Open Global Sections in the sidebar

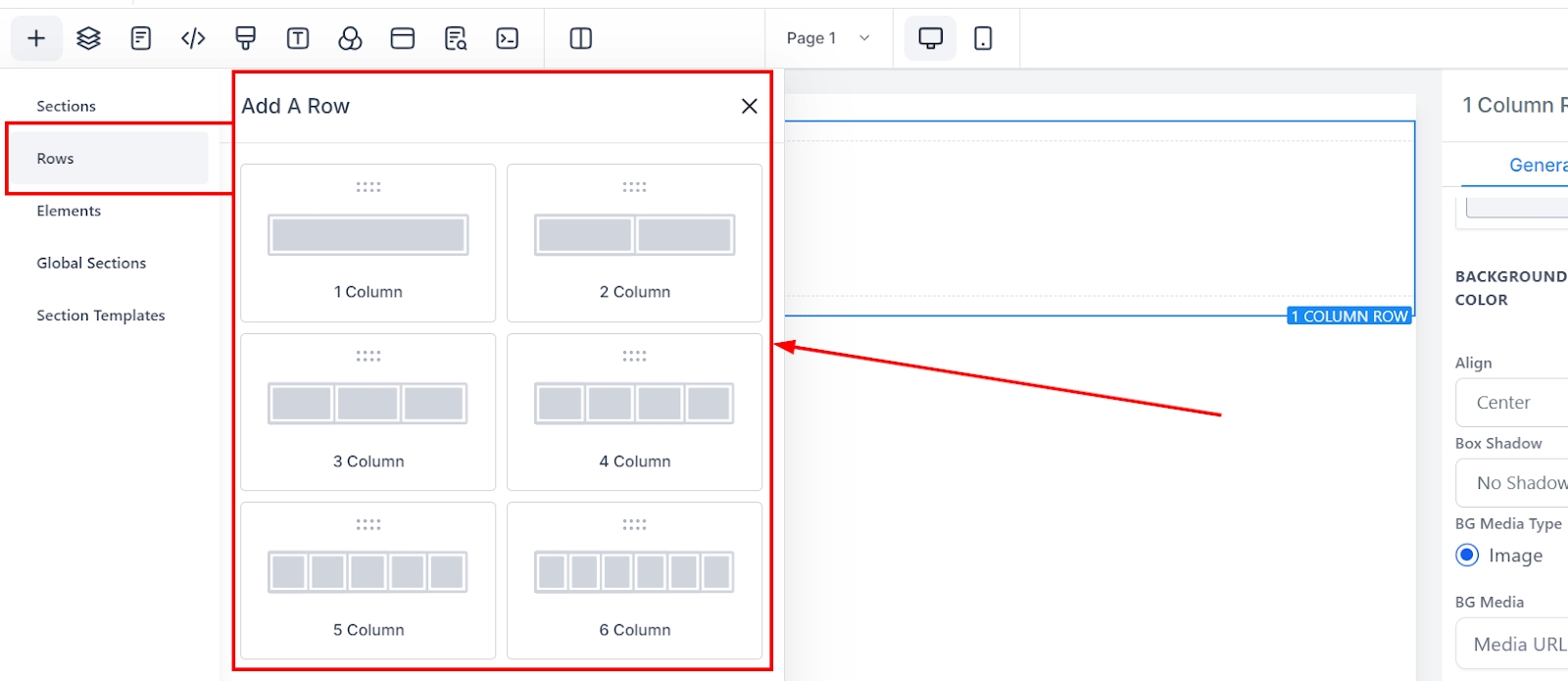(x=91, y=263)
